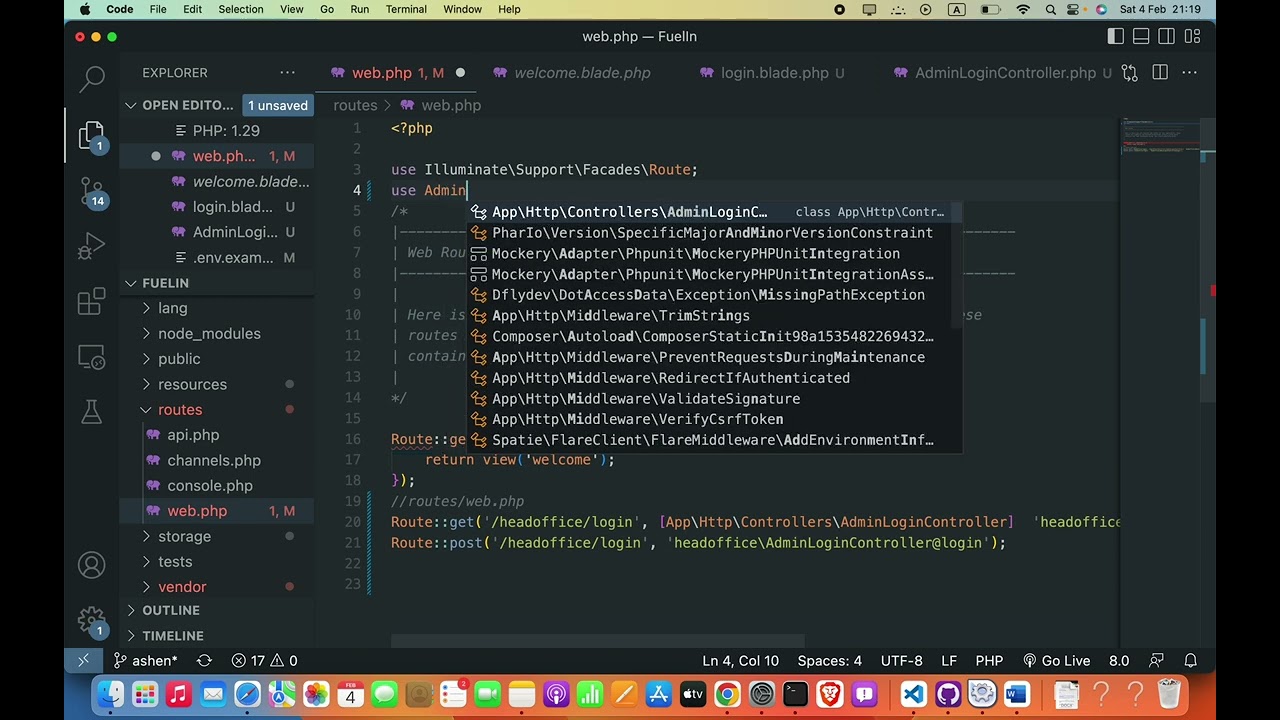Image resolution: width=1280 pixels, height=720 pixels.
Task: Open problems indicator showing 17 errors
Action: coord(264,660)
